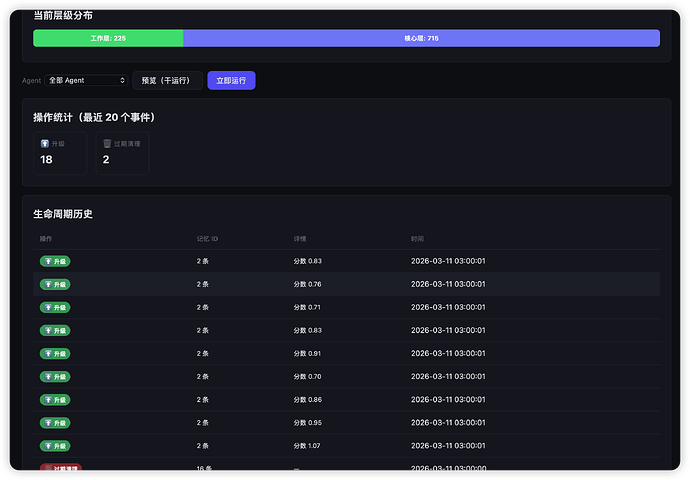
Task: Click the 记忆 ID column header
Action: pos(207,239)
